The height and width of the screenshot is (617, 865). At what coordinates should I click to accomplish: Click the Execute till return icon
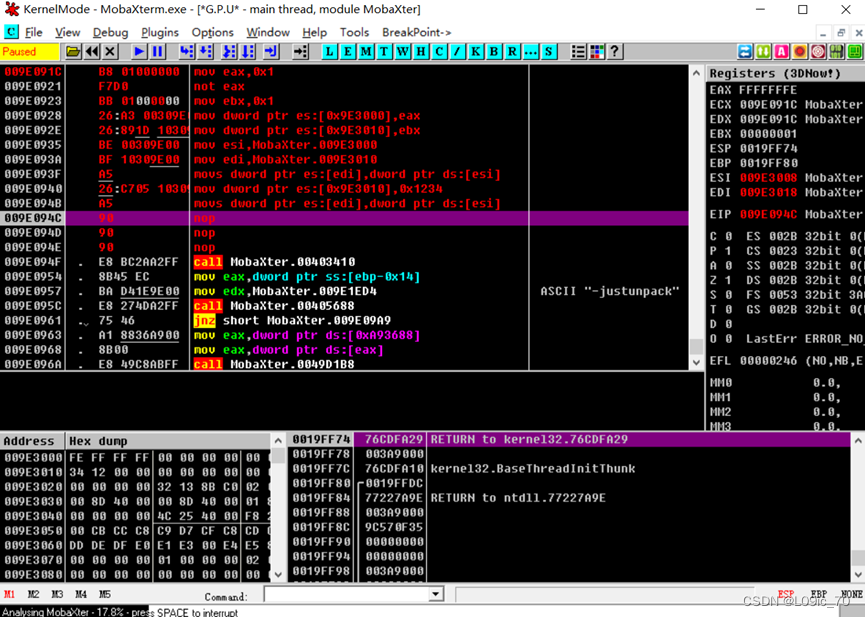pyautogui.click(x=271, y=52)
